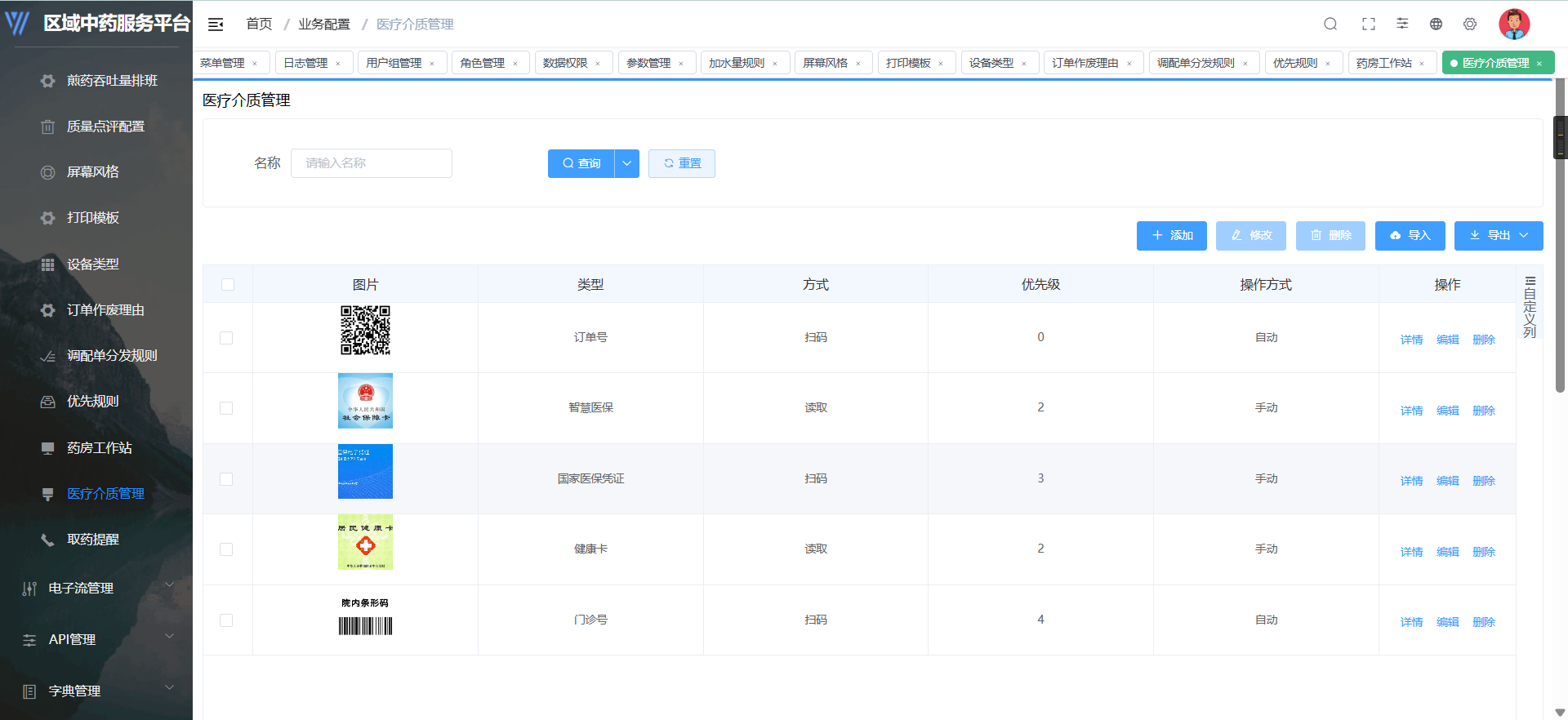Go to 首页 breadcrumb
This screenshot has height=720, width=1568.
(x=259, y=24)
